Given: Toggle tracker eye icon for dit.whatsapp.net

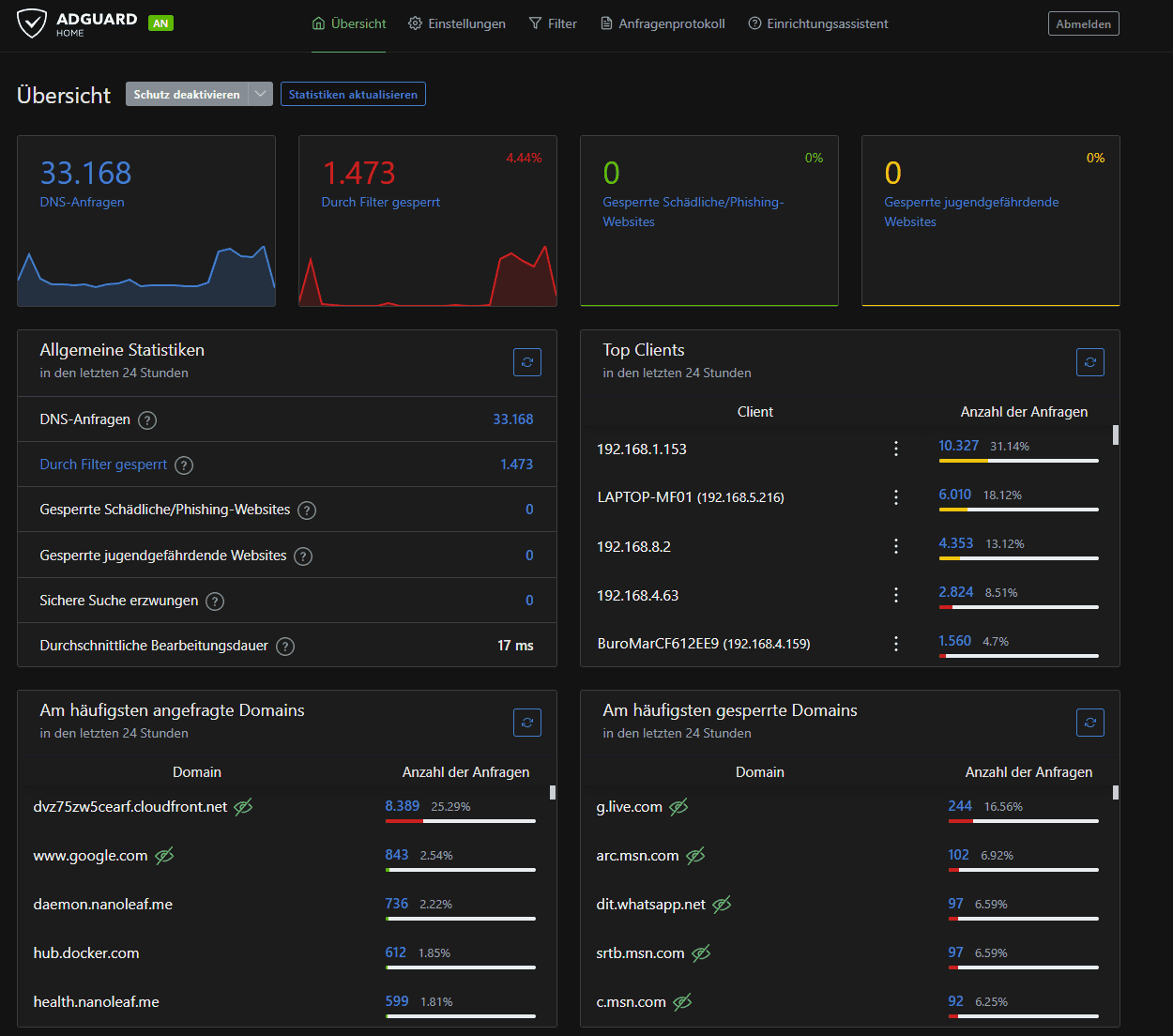Looking at the screenshot, I should click(x=722, y=905).
